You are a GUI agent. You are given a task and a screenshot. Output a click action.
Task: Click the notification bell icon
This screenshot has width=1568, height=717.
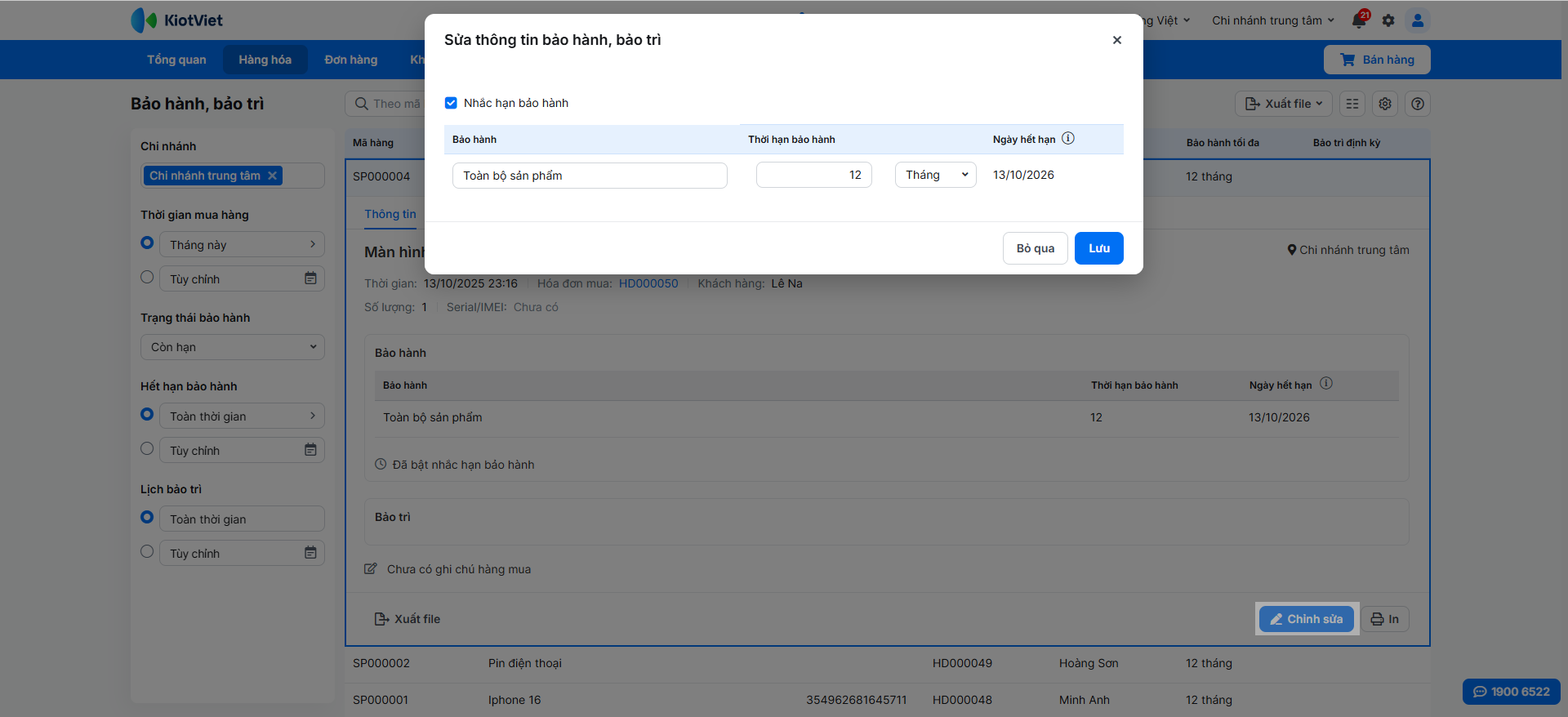[1359, 20]
